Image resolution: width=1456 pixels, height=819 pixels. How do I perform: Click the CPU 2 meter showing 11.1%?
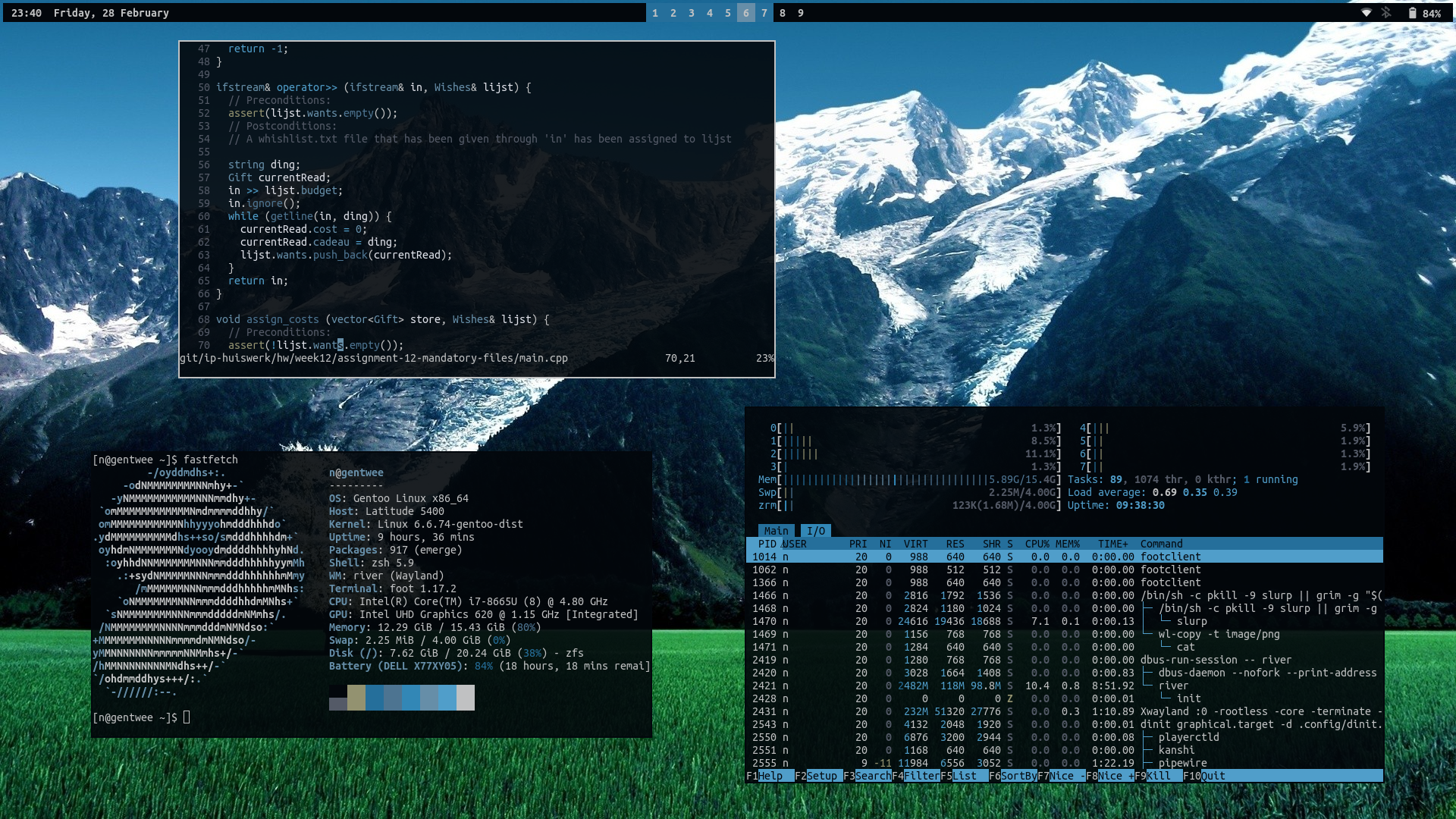tap(916, 453)
